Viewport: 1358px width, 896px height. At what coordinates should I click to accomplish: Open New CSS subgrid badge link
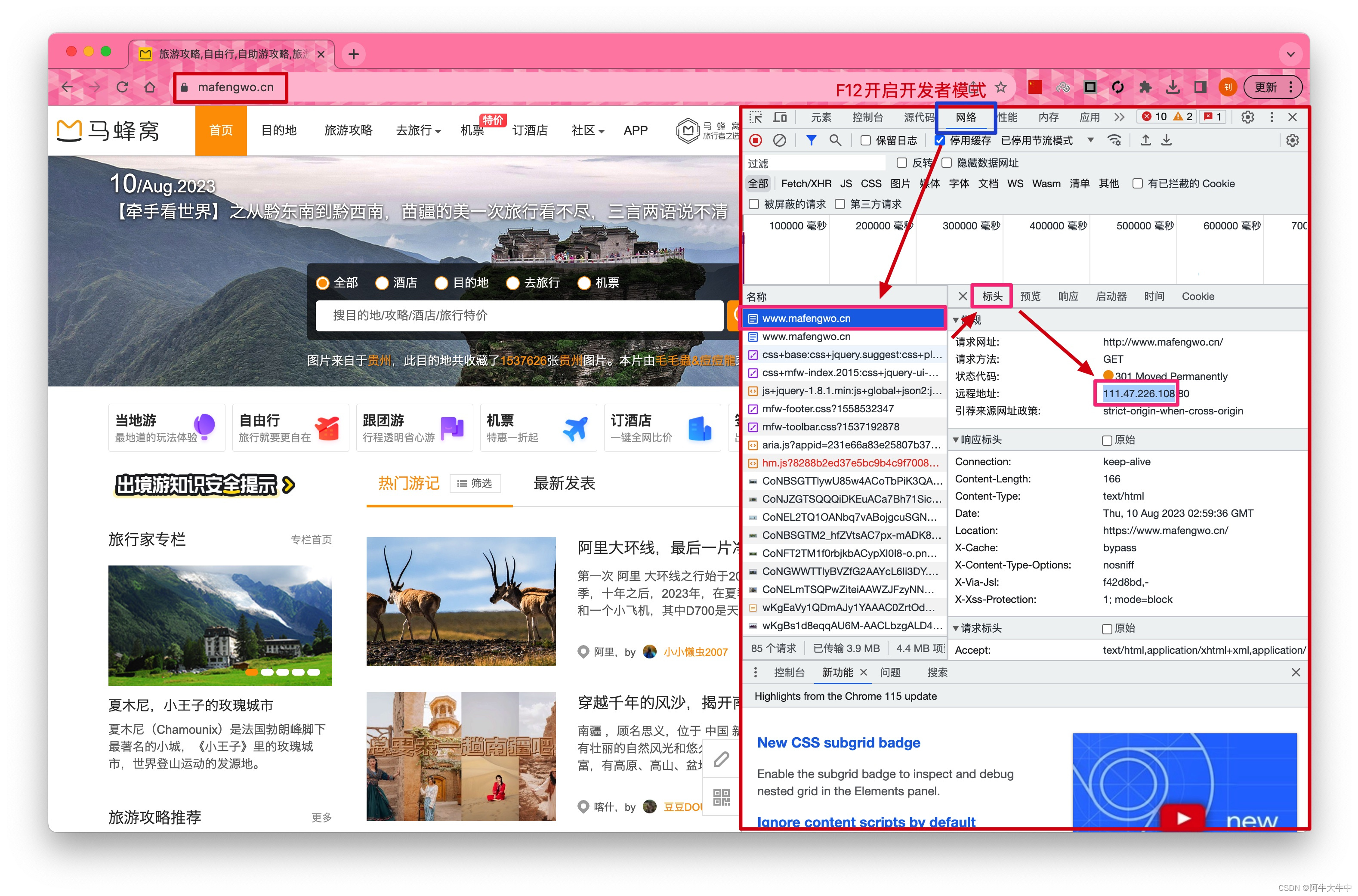point(838,742)
